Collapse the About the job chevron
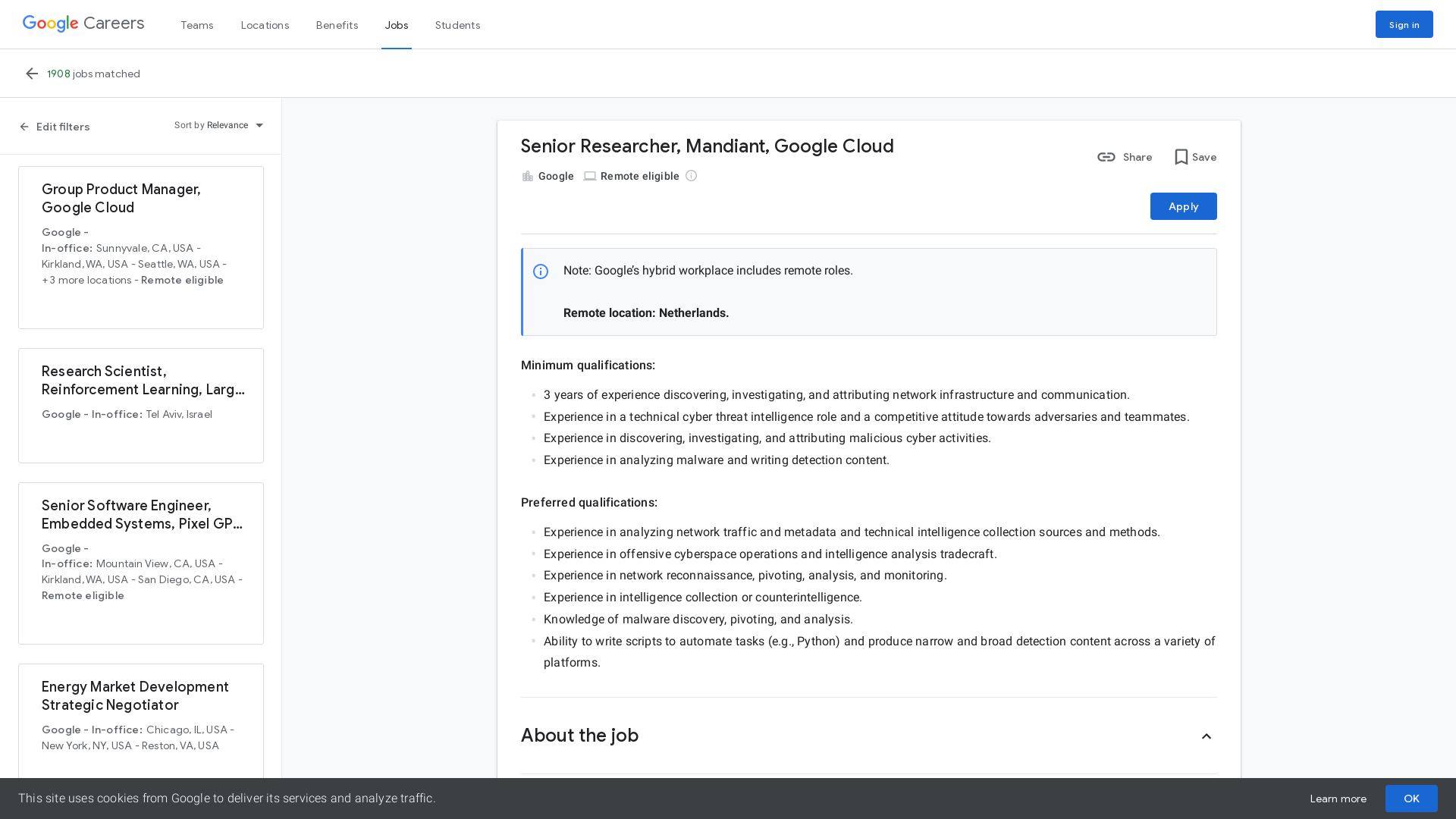The width and height of the screenshot is (1456, 819). coord(1207,736)
